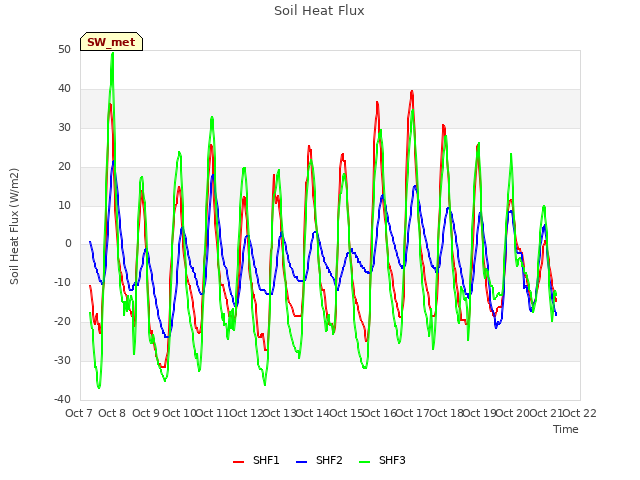
Task: Click the -10 y-axis tick label
Action: click(x=62, y=282)
